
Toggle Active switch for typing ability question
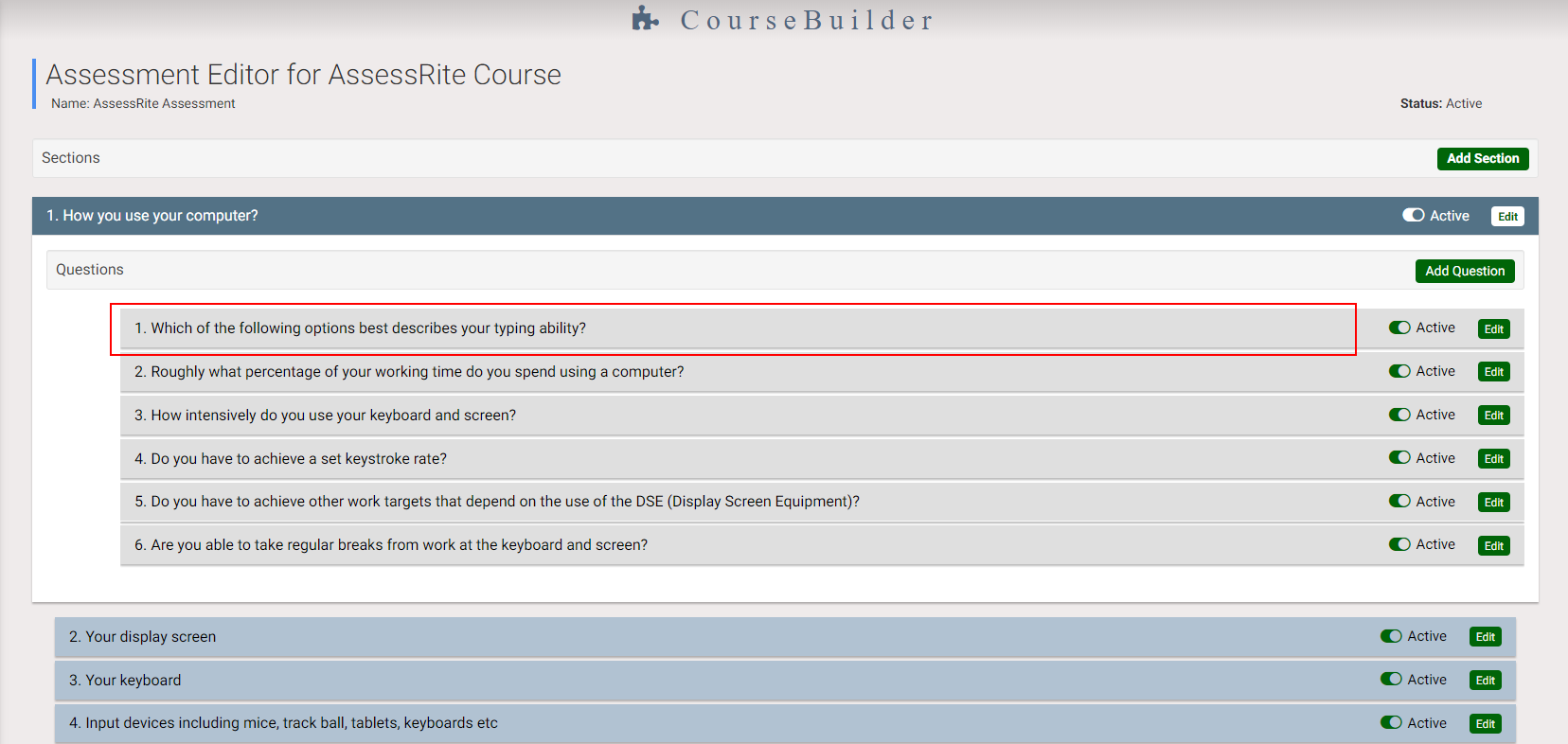[x=1399, y=328]
